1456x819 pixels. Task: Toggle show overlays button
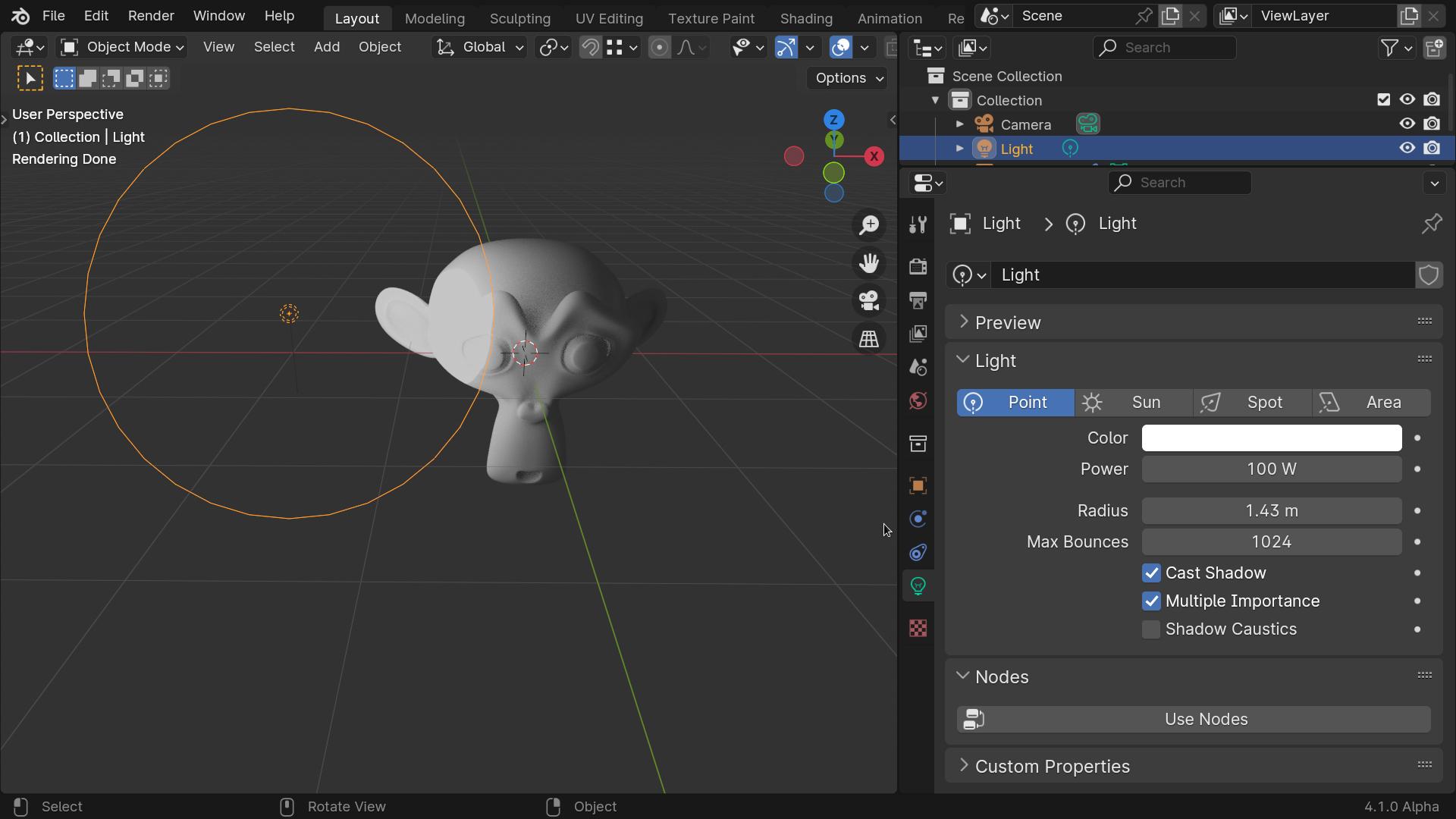click(840, 48)
